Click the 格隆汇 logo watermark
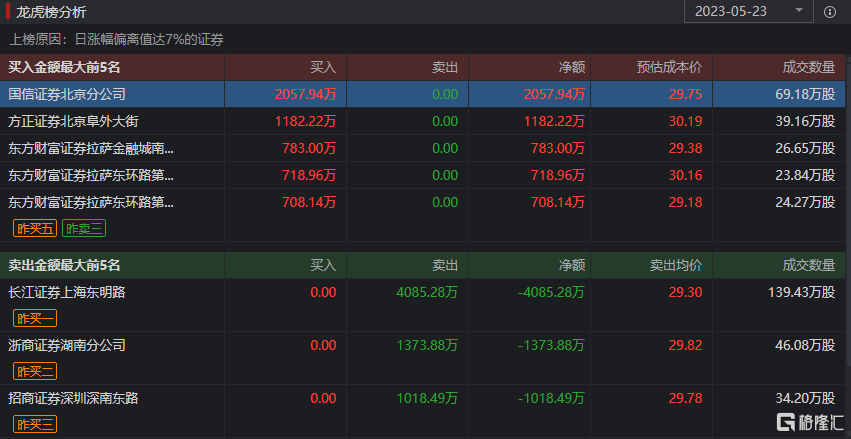 (809, 422)
